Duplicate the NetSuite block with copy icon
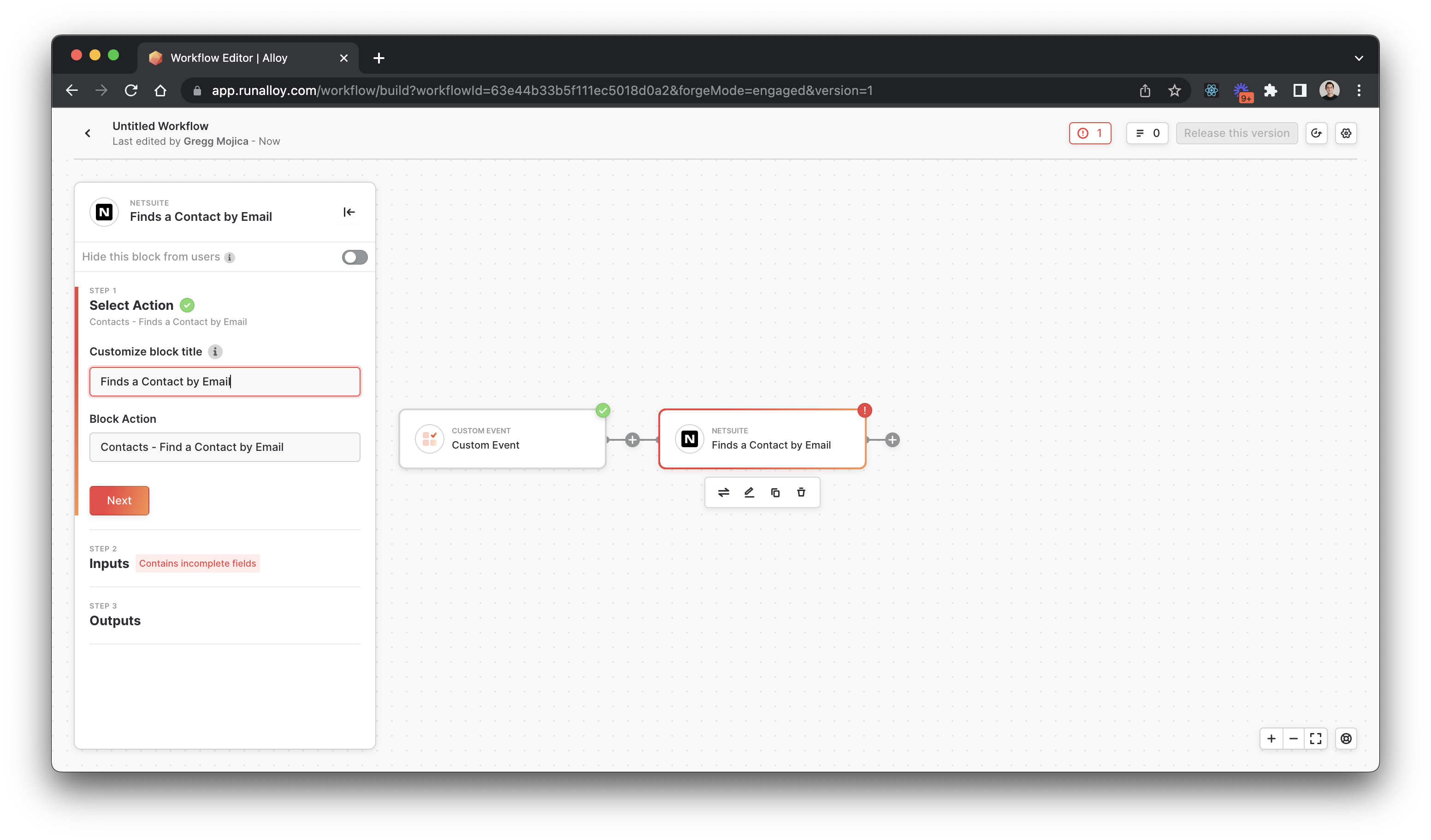The width and height of the screenshot is (1431, 840). click(x=775, y=492)
